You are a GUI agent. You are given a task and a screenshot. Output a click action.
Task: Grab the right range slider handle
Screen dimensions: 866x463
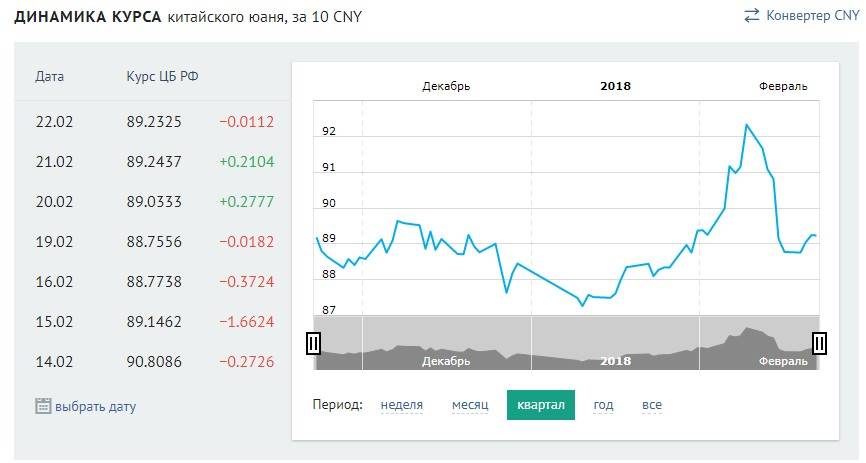click(820, 343)
